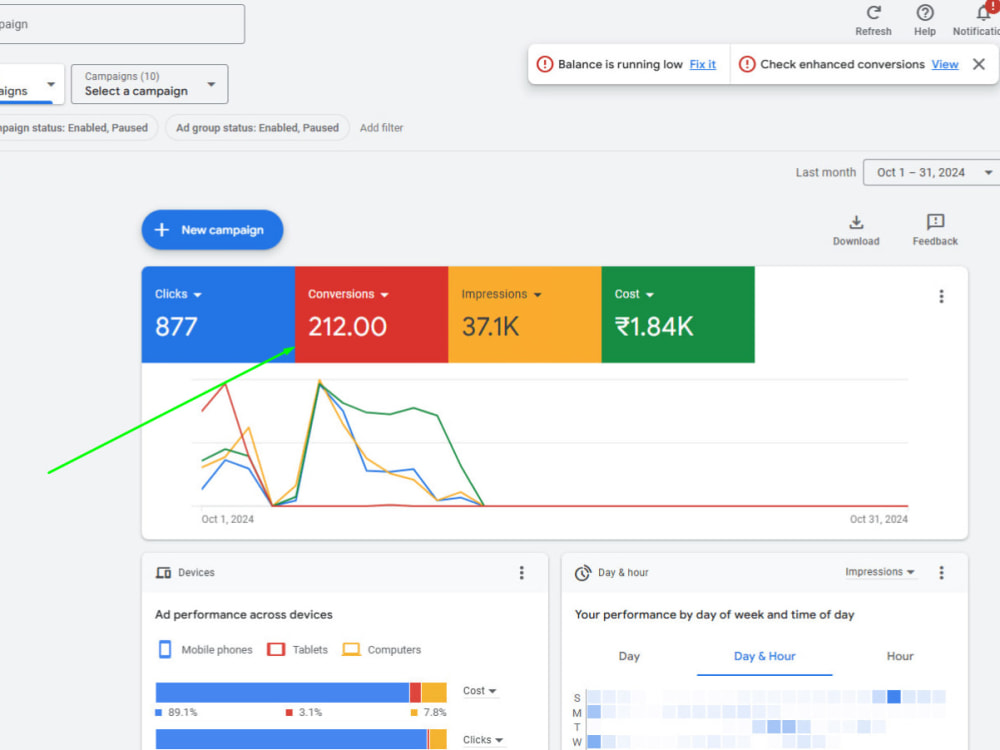Click the blue mobile segment of cost bar
The image size is (1000, 750).
[282, 693]
